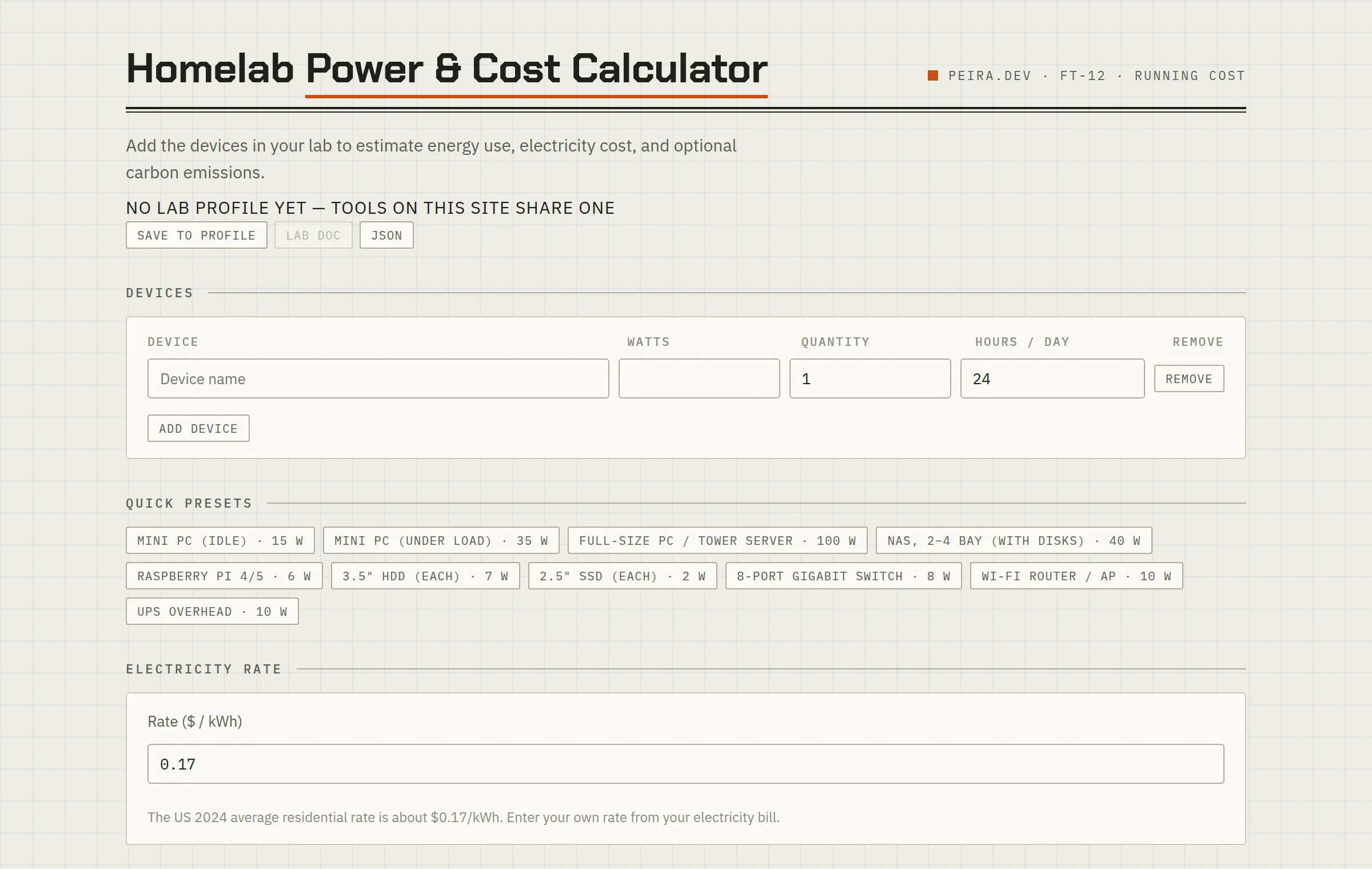Add the Mini PC (Idle) 15 W preset
This screenshot has height=869, width=1372.
point(220,540)
